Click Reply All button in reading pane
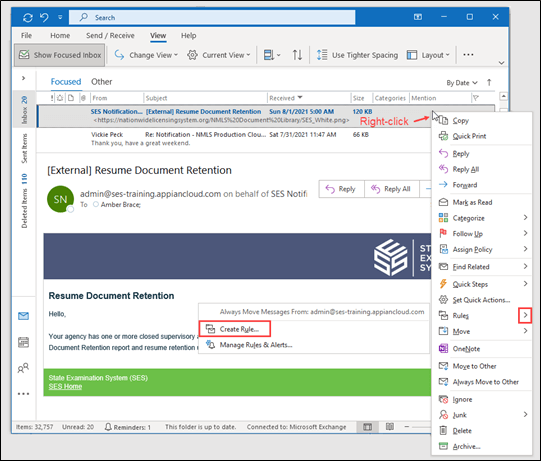The height and width of the screenshot is (461, 541). click(391, 189)
